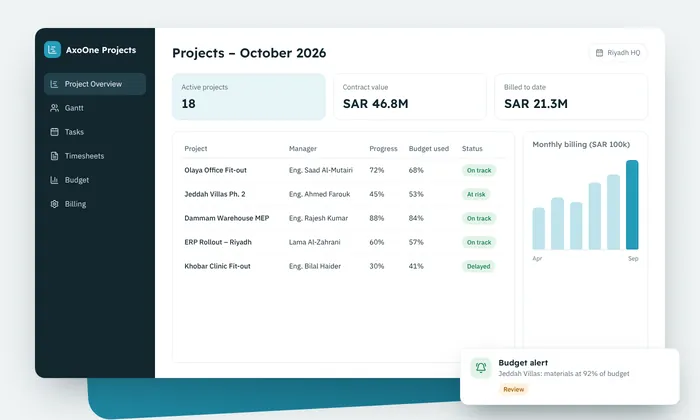700x420 pixels.
Task: Click manager Eng. Bilal Haider
Action: [x=315, y=266]
